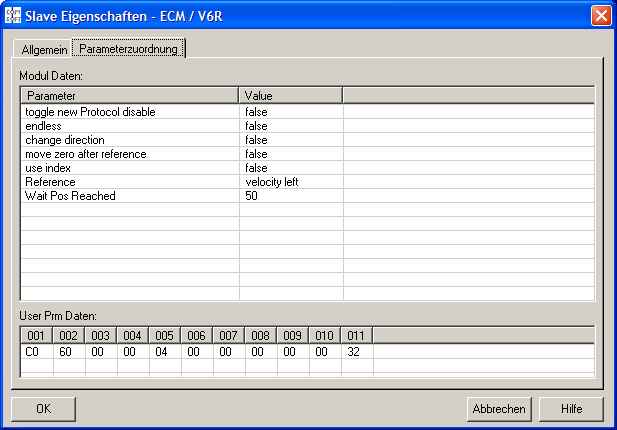Screen dimensions: 617x430
Task: Select the 'Wait Pos Reached' parameter row
Action: pyautogui.click(x=308, y=196)
